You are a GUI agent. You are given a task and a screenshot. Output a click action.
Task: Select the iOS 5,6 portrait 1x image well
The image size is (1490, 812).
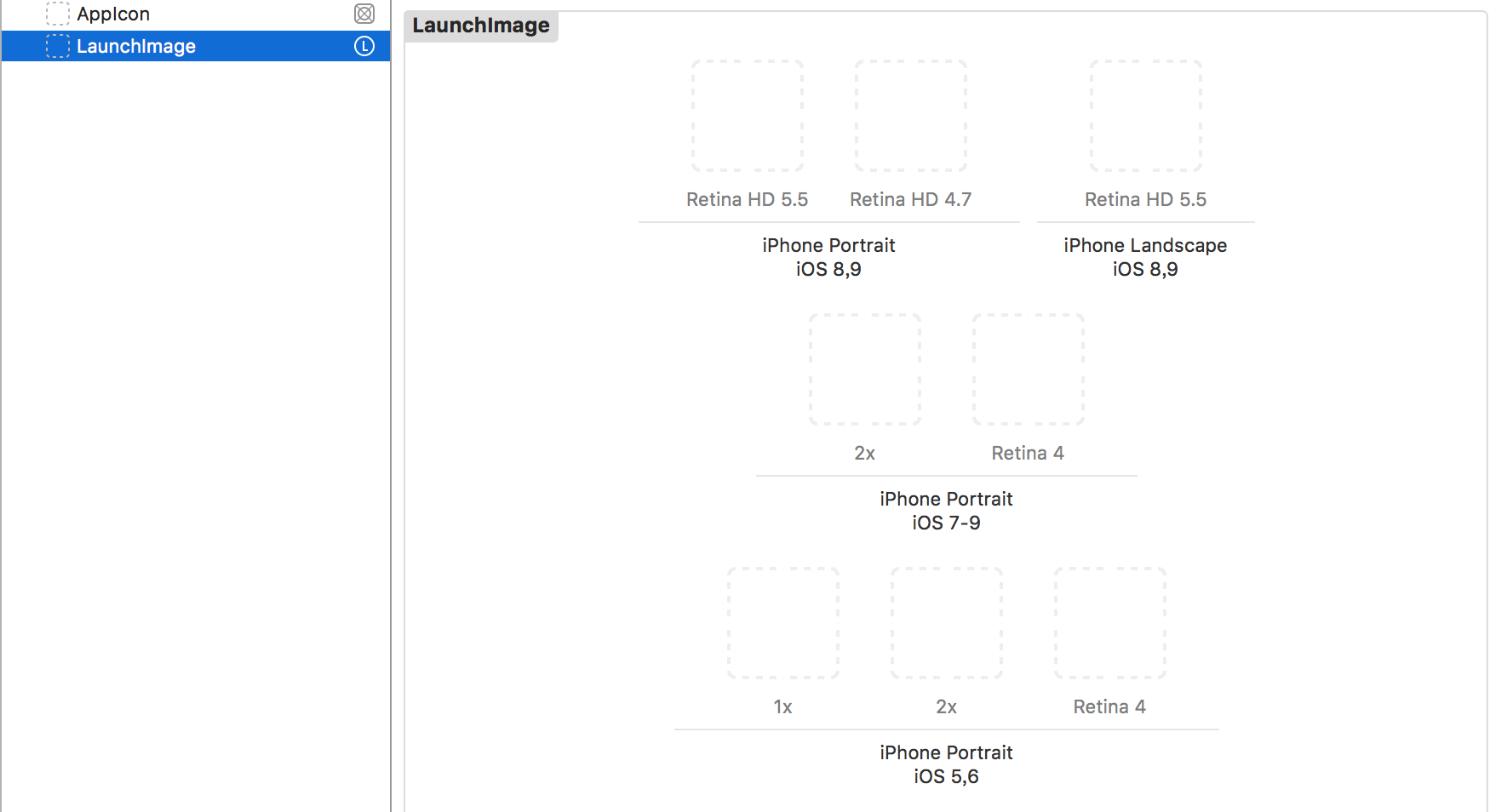click(x=783, y=623)
